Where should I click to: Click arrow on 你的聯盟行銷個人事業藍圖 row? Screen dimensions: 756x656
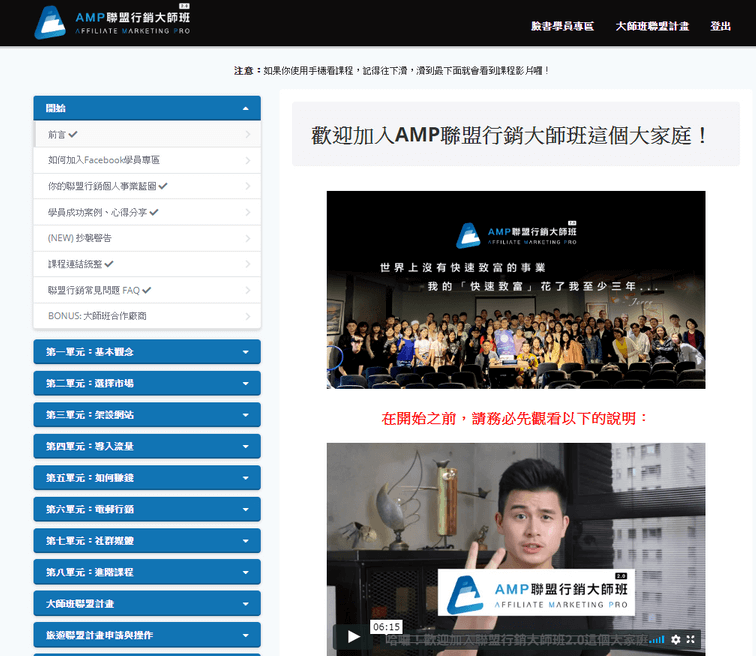click(x=248, y=186)
